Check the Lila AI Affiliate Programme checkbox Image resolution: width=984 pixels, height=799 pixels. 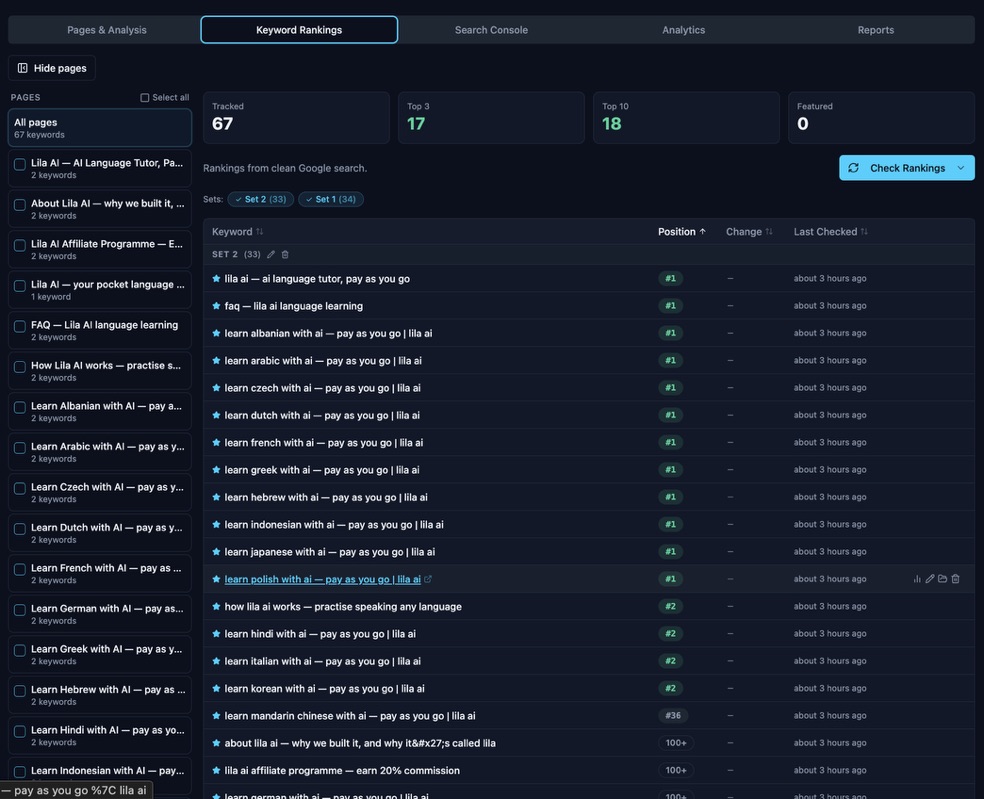tap(20, 245)
